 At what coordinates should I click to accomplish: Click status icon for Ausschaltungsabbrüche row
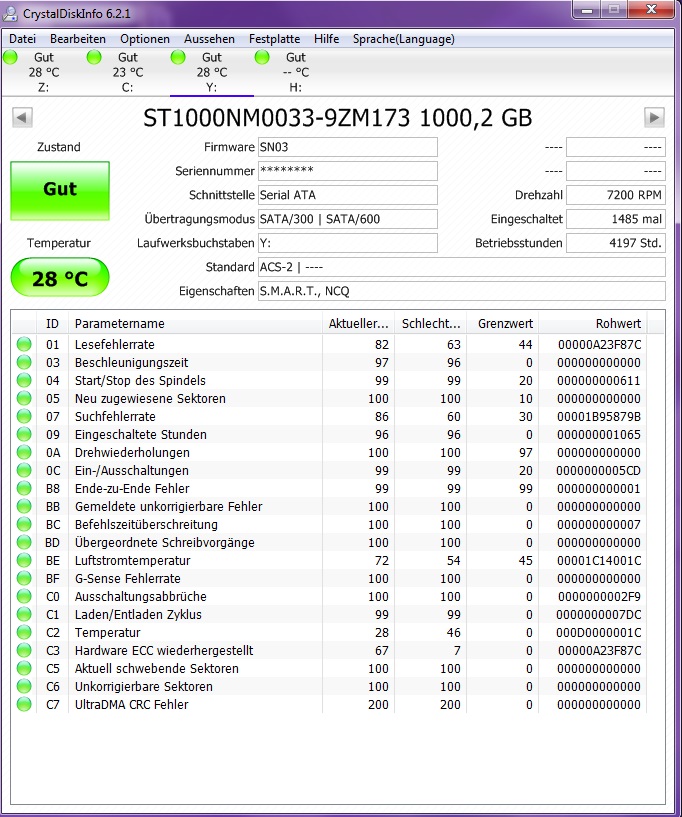click(x=24, y=596)
